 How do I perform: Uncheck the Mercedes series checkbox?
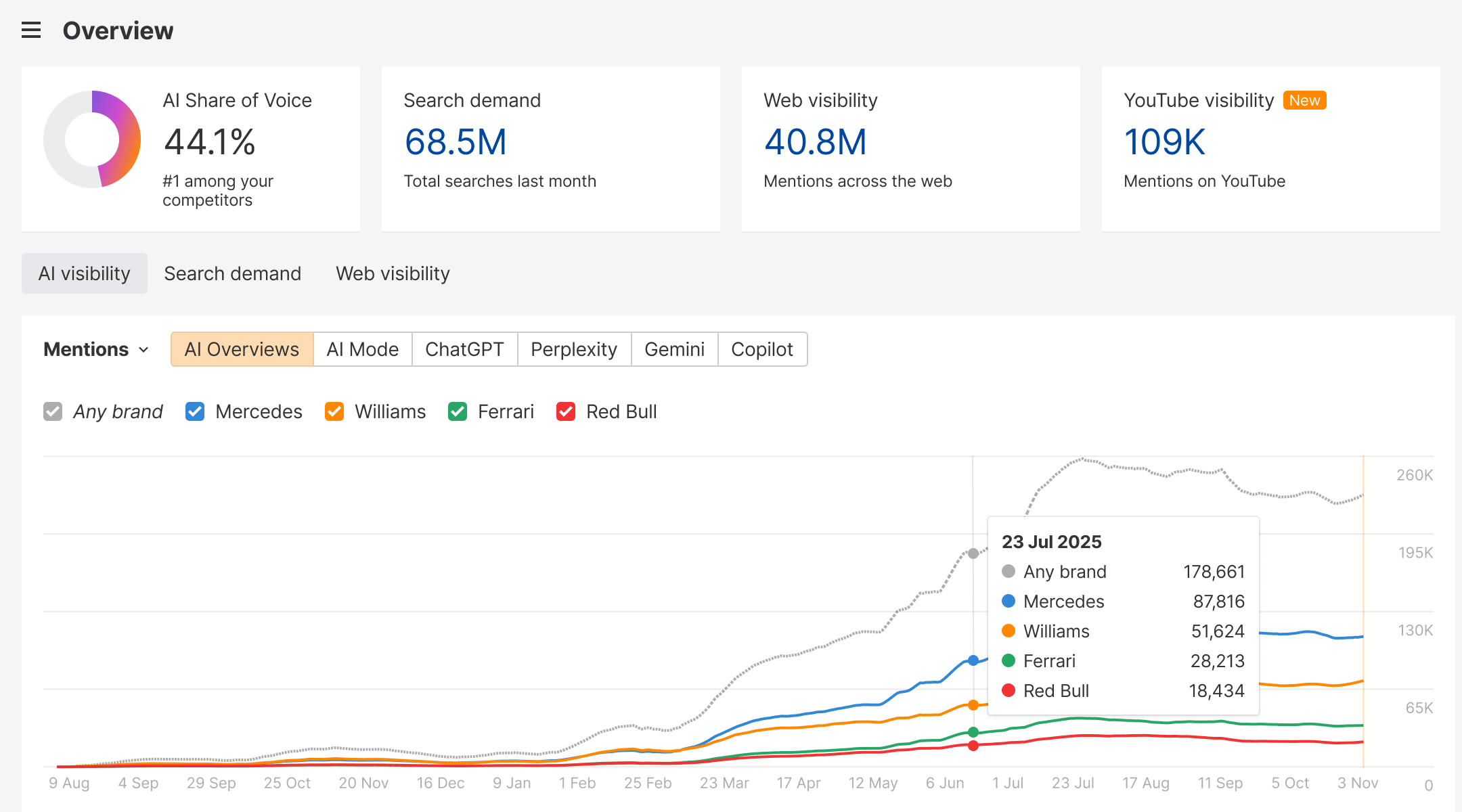(x=195, y=411)
